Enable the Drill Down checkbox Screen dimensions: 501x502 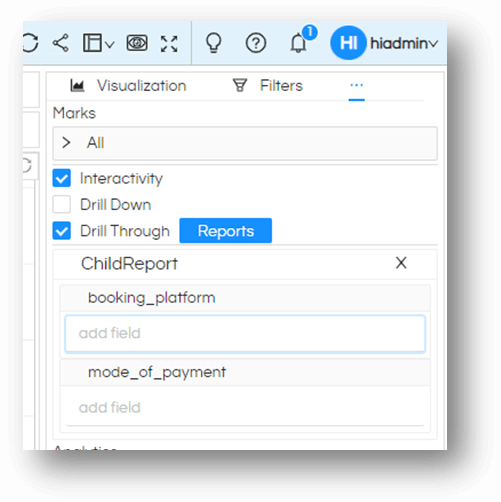pyautogui.click(x=62, y=204)
